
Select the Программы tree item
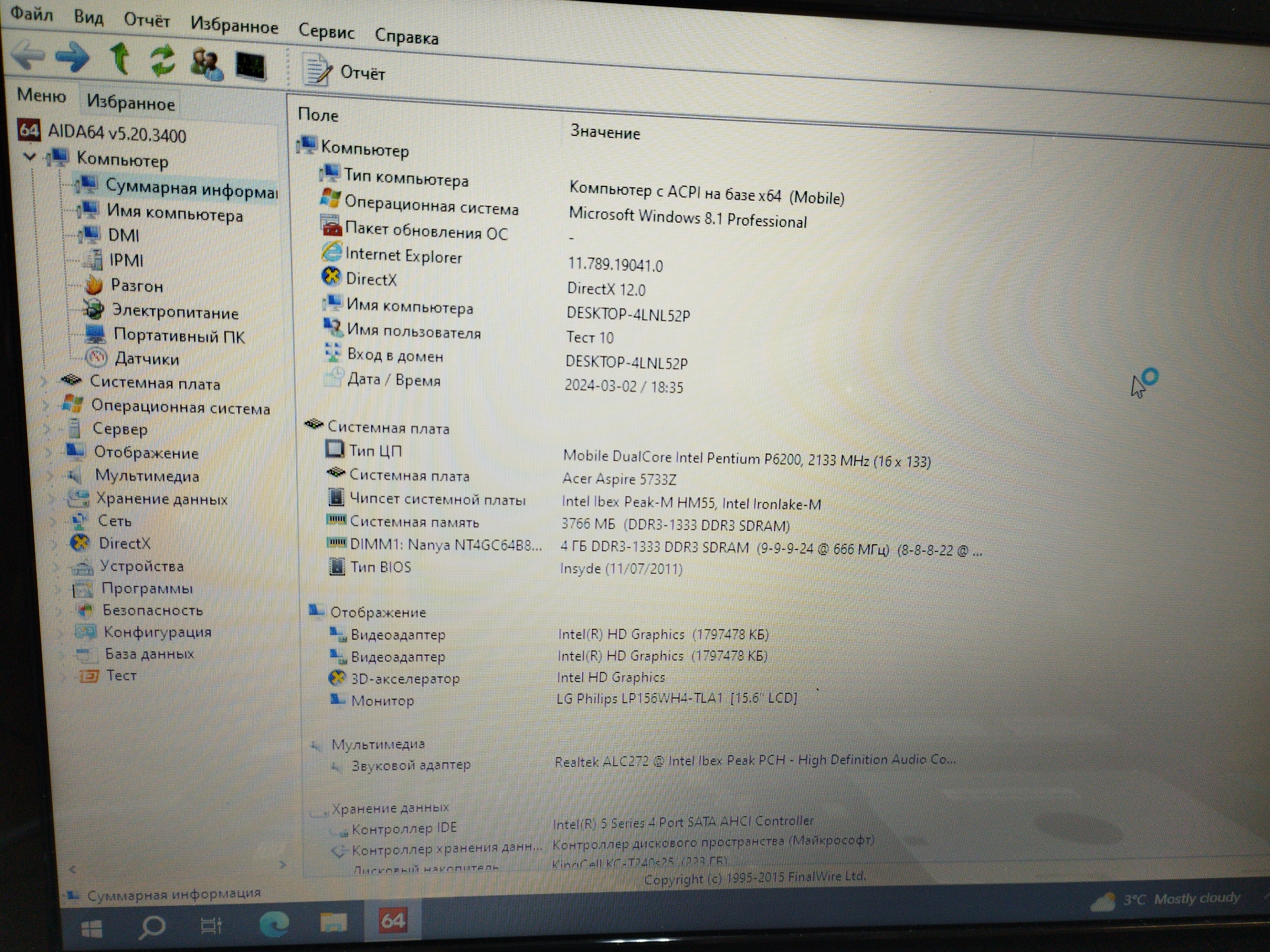[133, 588]
